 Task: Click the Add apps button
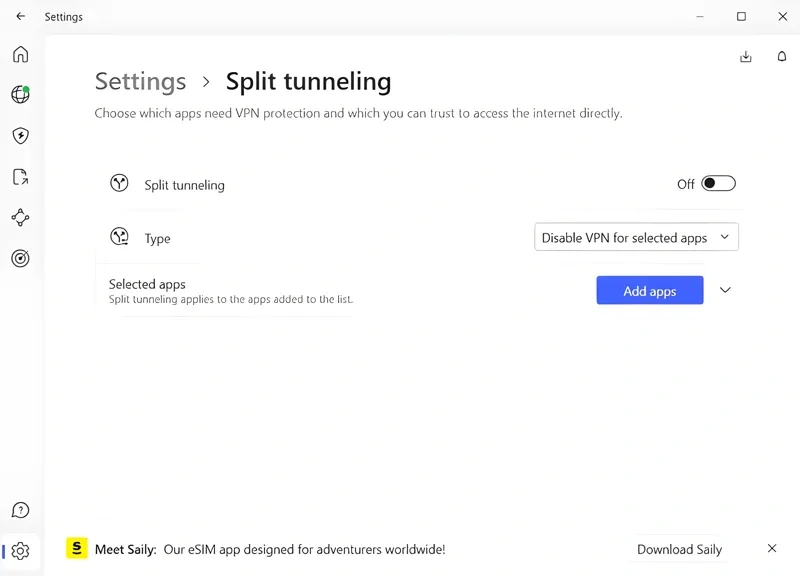(649, 291)
